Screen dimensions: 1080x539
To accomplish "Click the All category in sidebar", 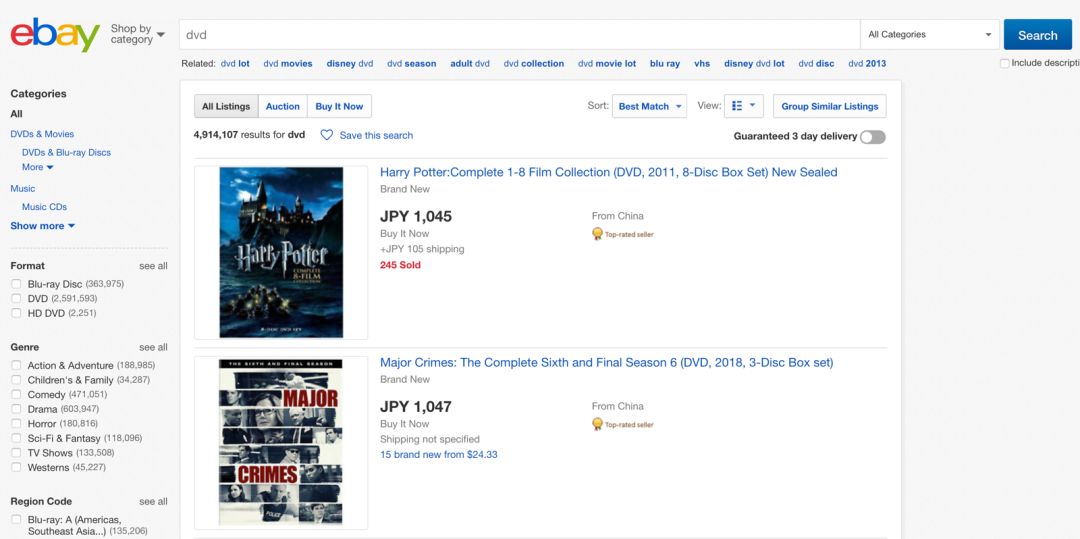I will pyautogui.click(x=17, y=114).
